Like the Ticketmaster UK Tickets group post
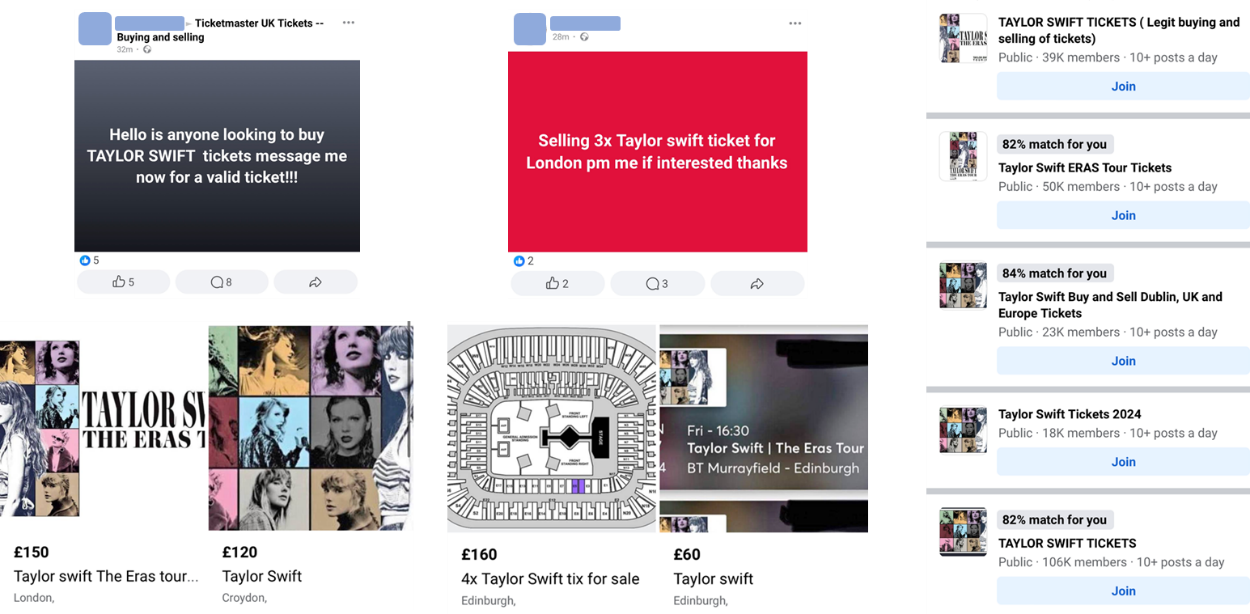Image resolution: width=1250 pixels, height=614 pixels. pos(123,282)
